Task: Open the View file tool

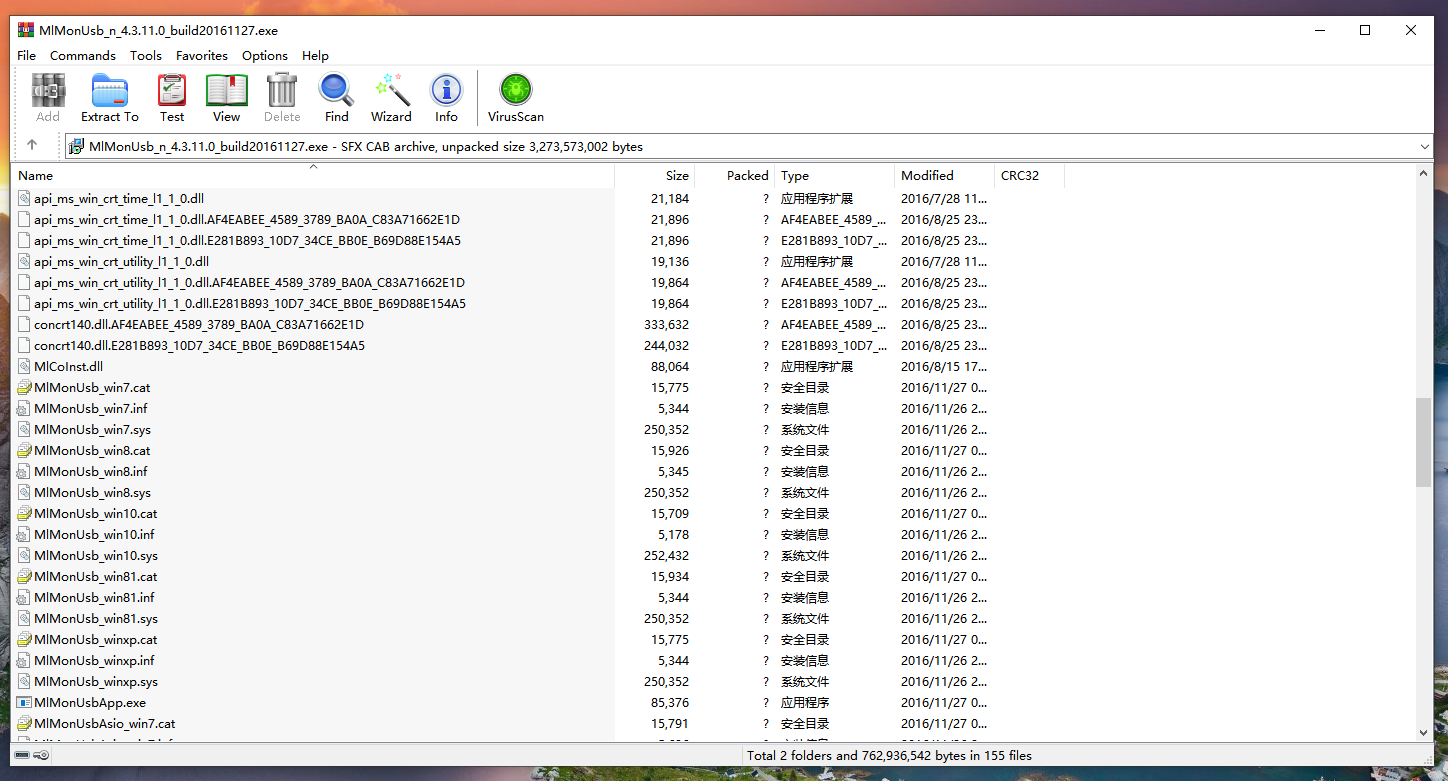Action: (x=226, y=98)
